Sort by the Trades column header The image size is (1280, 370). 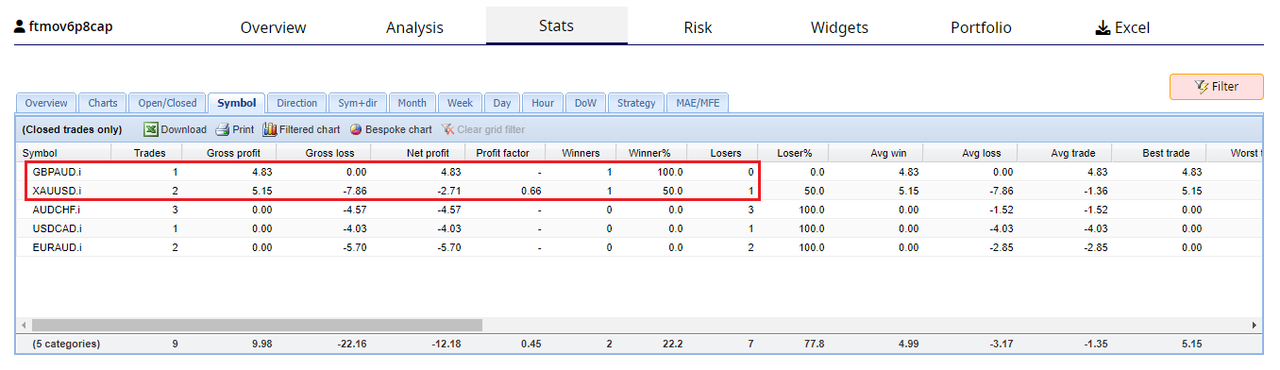click(x=145, y=153)
